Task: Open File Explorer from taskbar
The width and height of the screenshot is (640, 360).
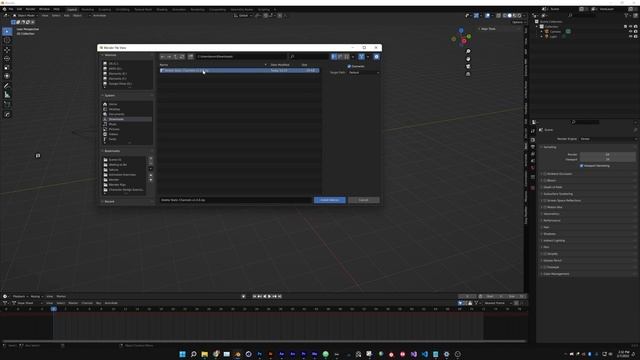Action: tap(204, 354)
